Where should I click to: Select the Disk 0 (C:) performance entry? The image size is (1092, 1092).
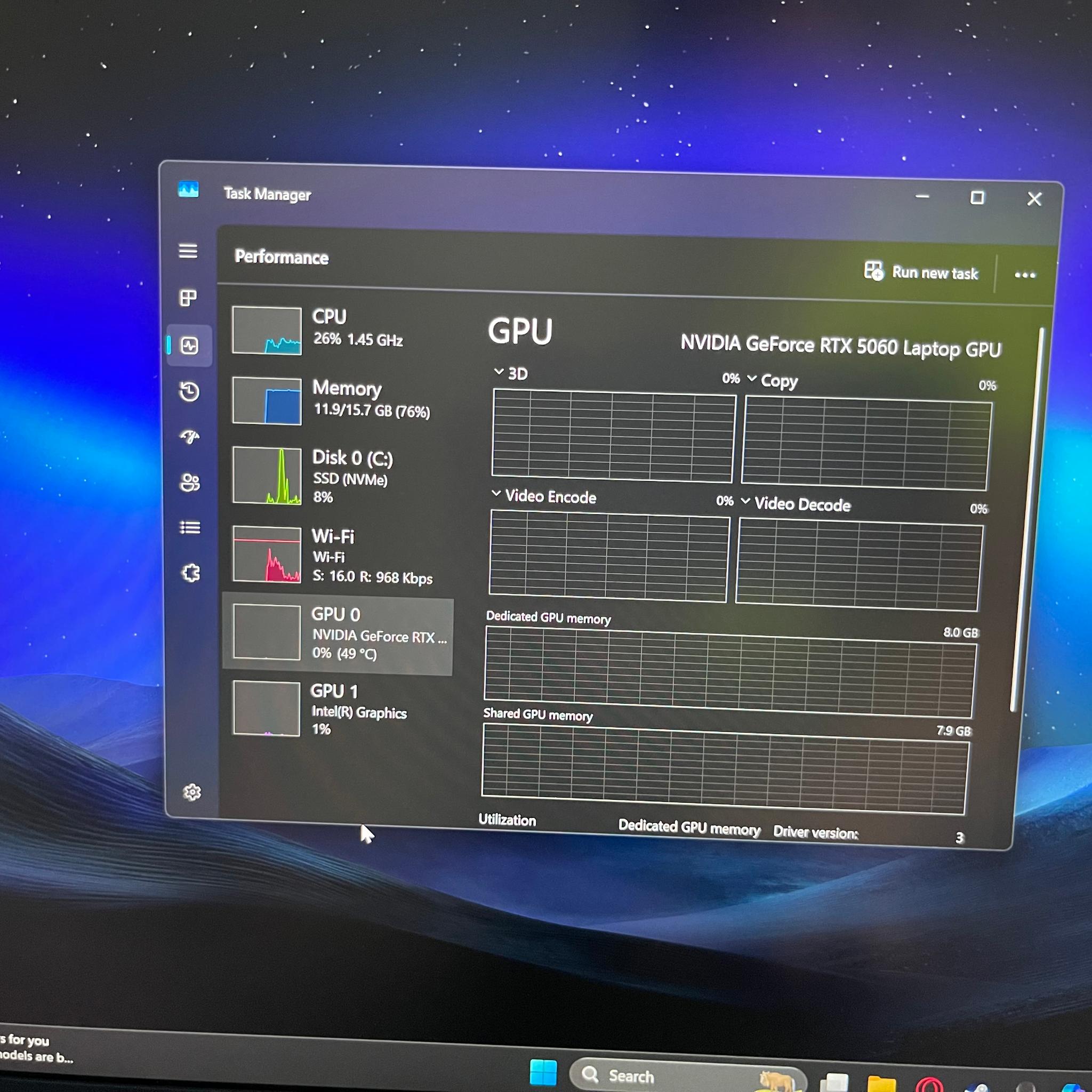339,476
